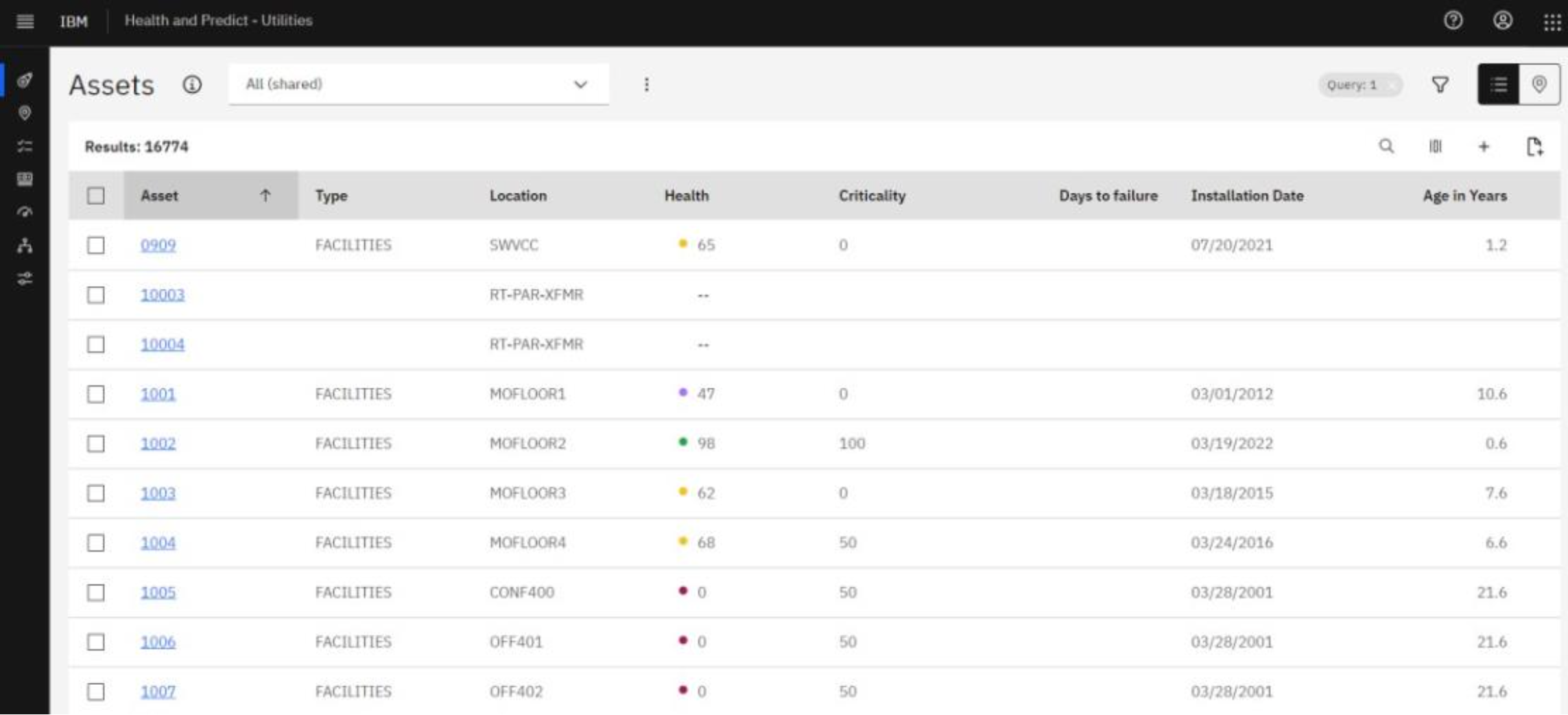Open the dashboard card sidebar icon
This screenshot has height=715, width=1568.
click(x=25, y=179)
